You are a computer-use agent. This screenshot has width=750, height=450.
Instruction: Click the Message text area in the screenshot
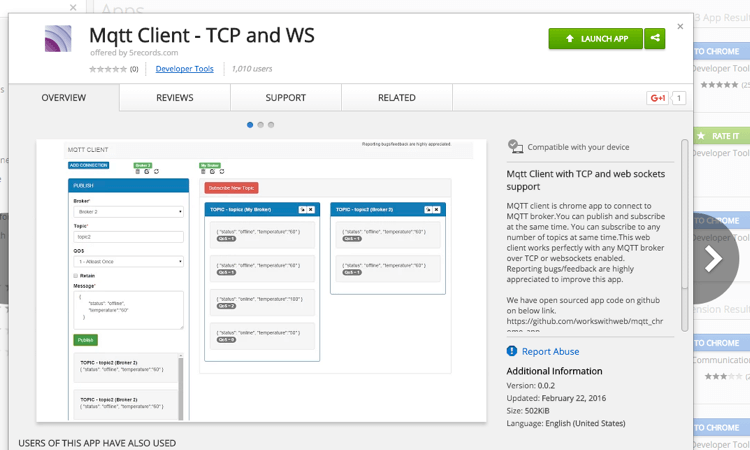click(x=128, y=310)
